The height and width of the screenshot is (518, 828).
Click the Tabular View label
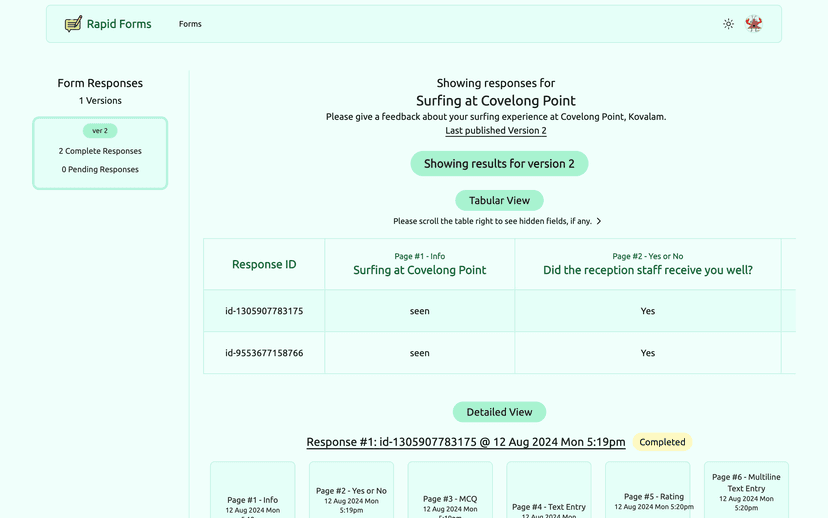tap(499, 201)
